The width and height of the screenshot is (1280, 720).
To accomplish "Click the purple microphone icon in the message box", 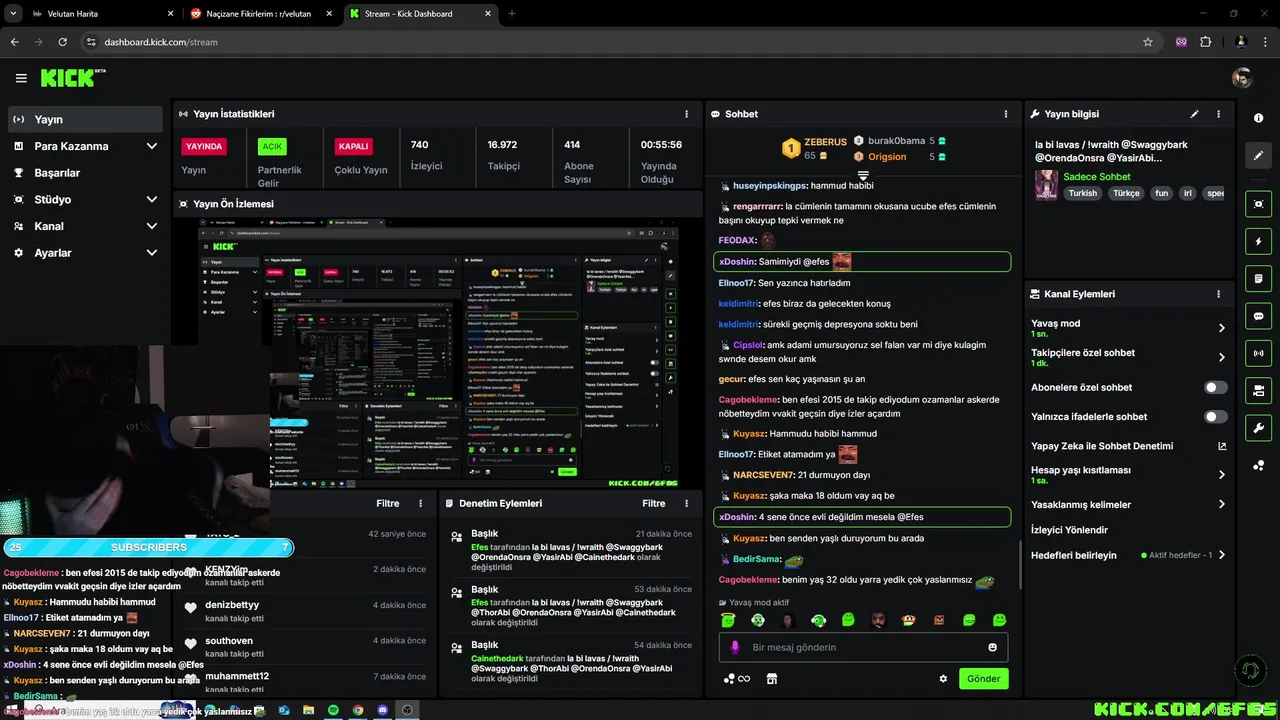I will tap(735, 647).
